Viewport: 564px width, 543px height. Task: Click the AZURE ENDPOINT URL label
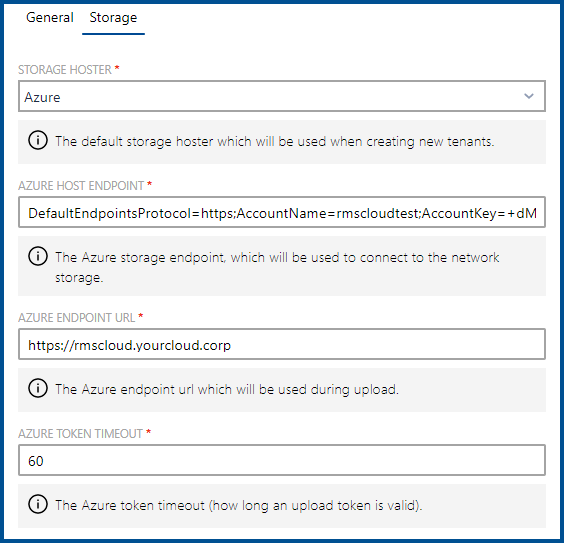coord(77,318)
